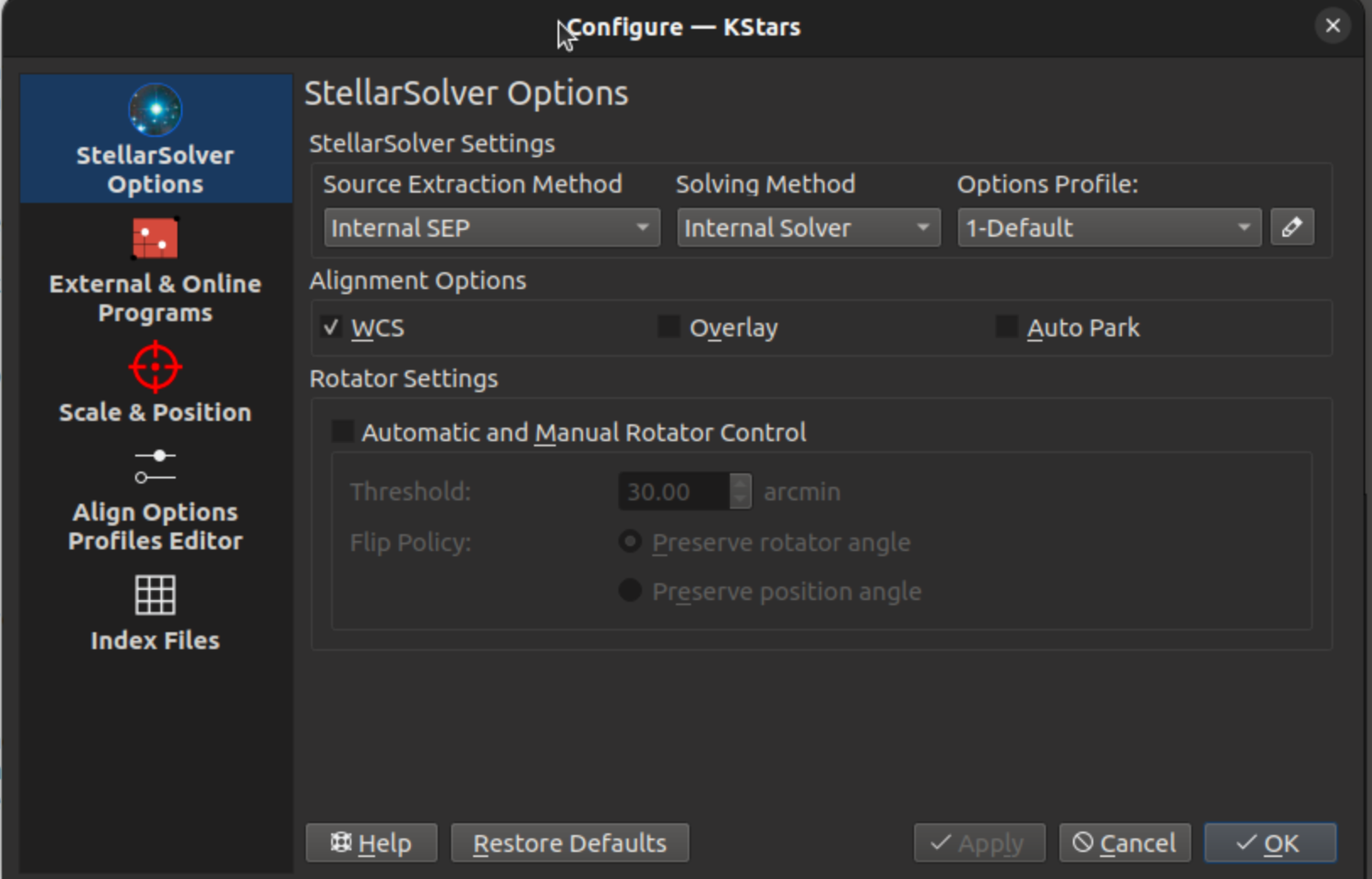Enable Automatic and Manual Rotator Control
Viewport: 1372px width, 879px height.
[x=343, y=432]
